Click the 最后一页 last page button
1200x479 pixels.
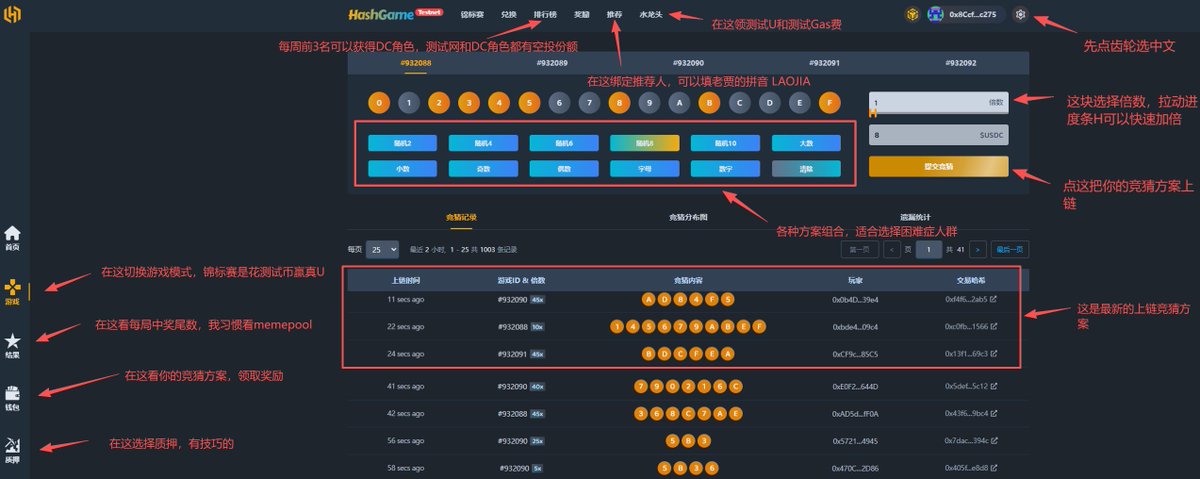pos(1010,249)
